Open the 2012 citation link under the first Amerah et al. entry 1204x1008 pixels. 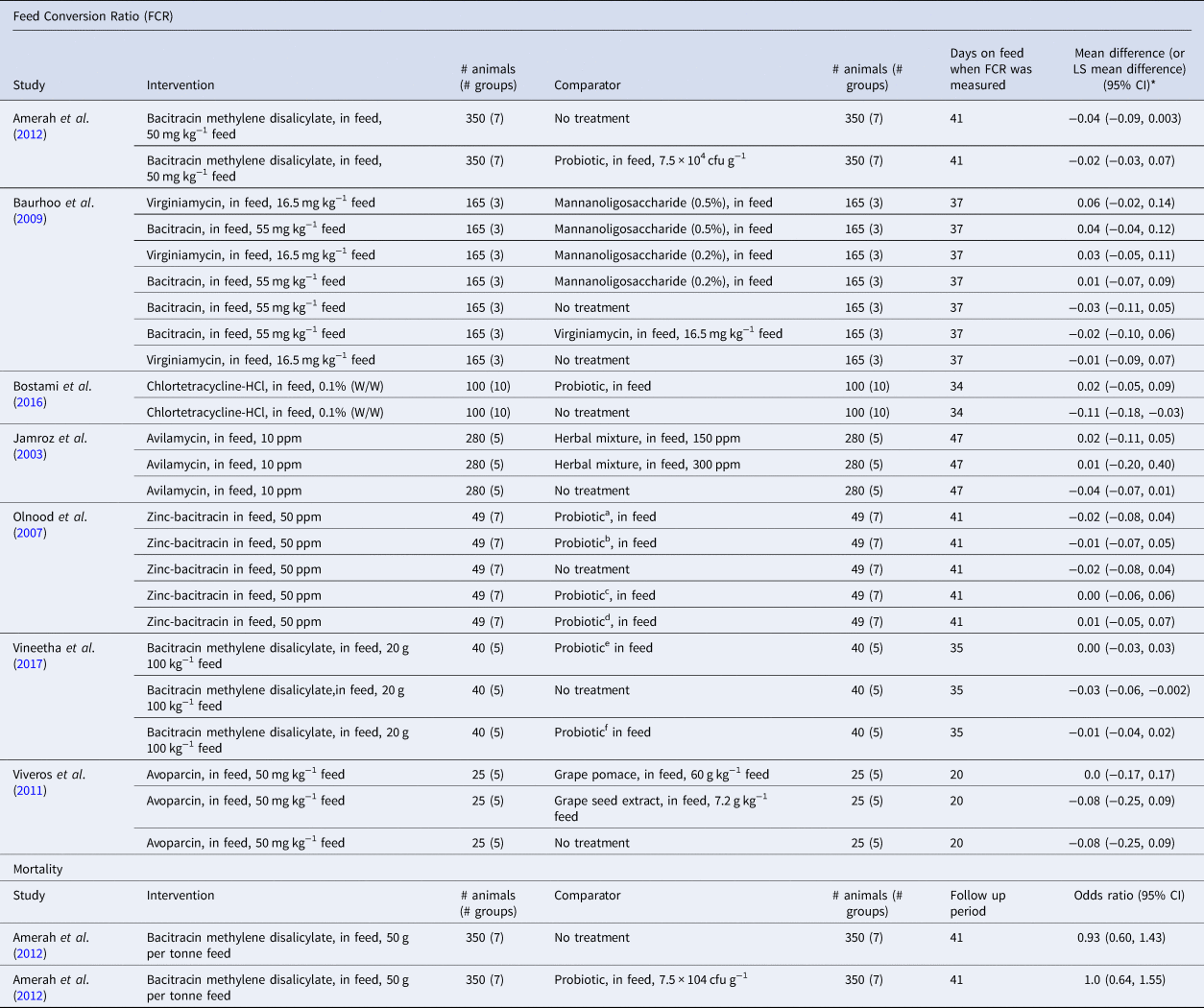click(x=30, y=134)
